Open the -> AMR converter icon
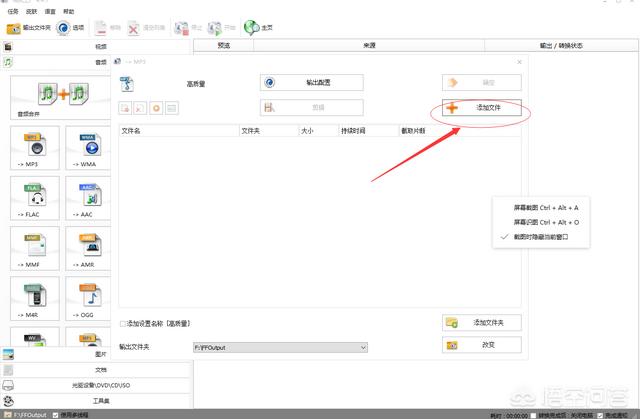 (87, 248)
